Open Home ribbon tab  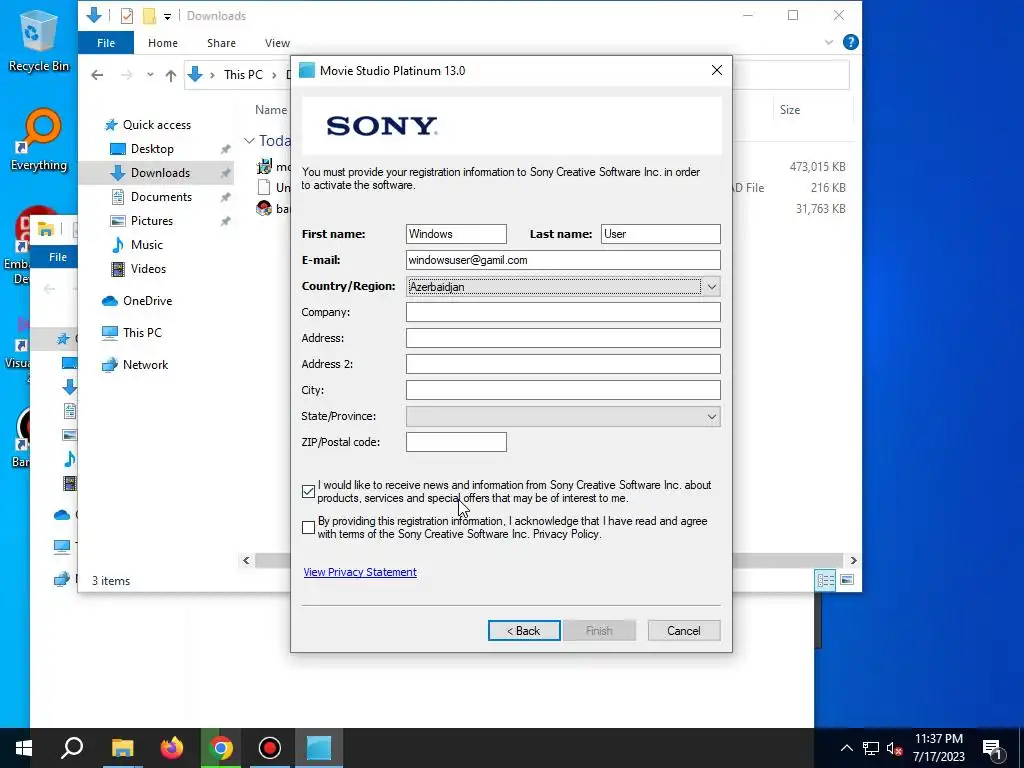pos(163,43)
